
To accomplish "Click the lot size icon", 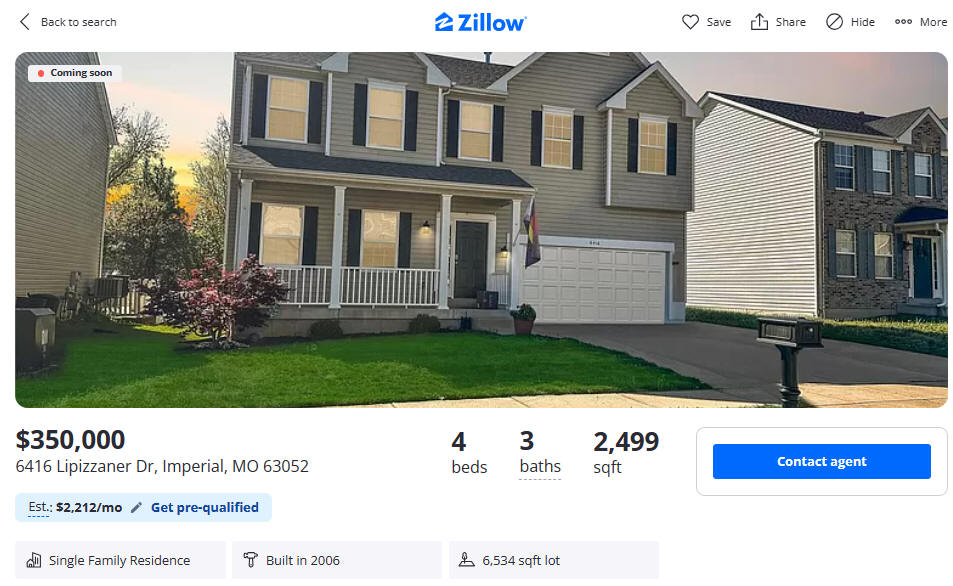I will (466, 560).
